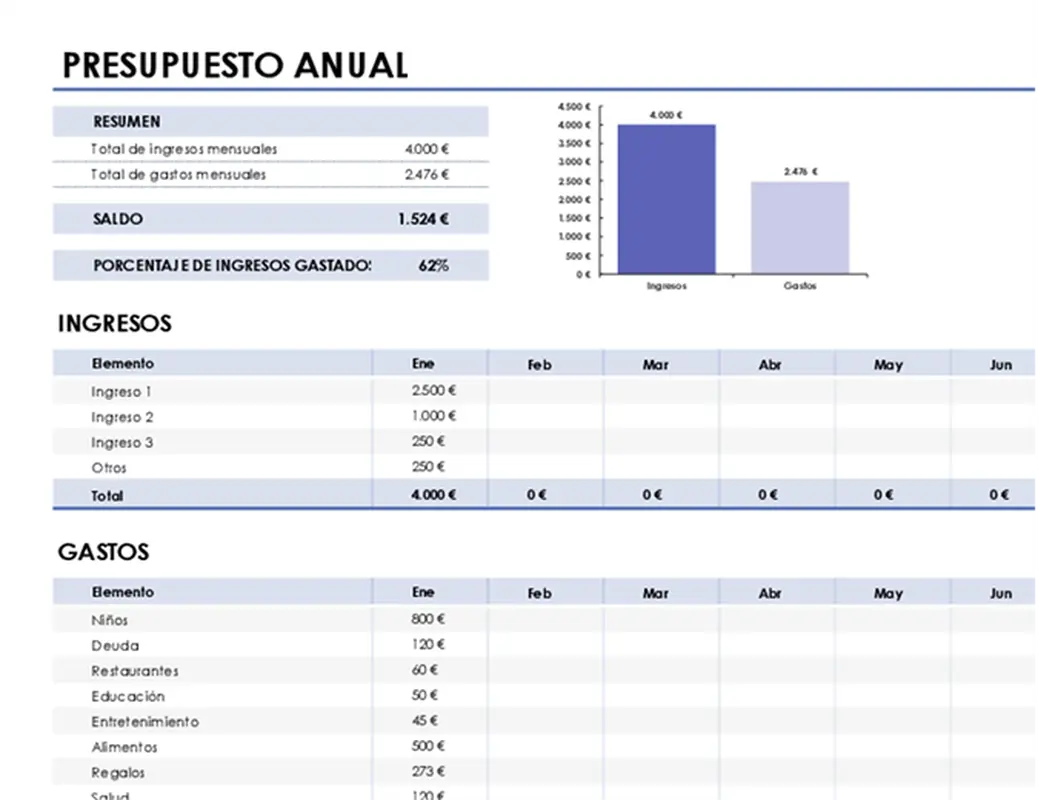This screenshot has height=800, width=1038.
Task: Select the Regalos amount 273 €
Action: [x=428, y=771]
